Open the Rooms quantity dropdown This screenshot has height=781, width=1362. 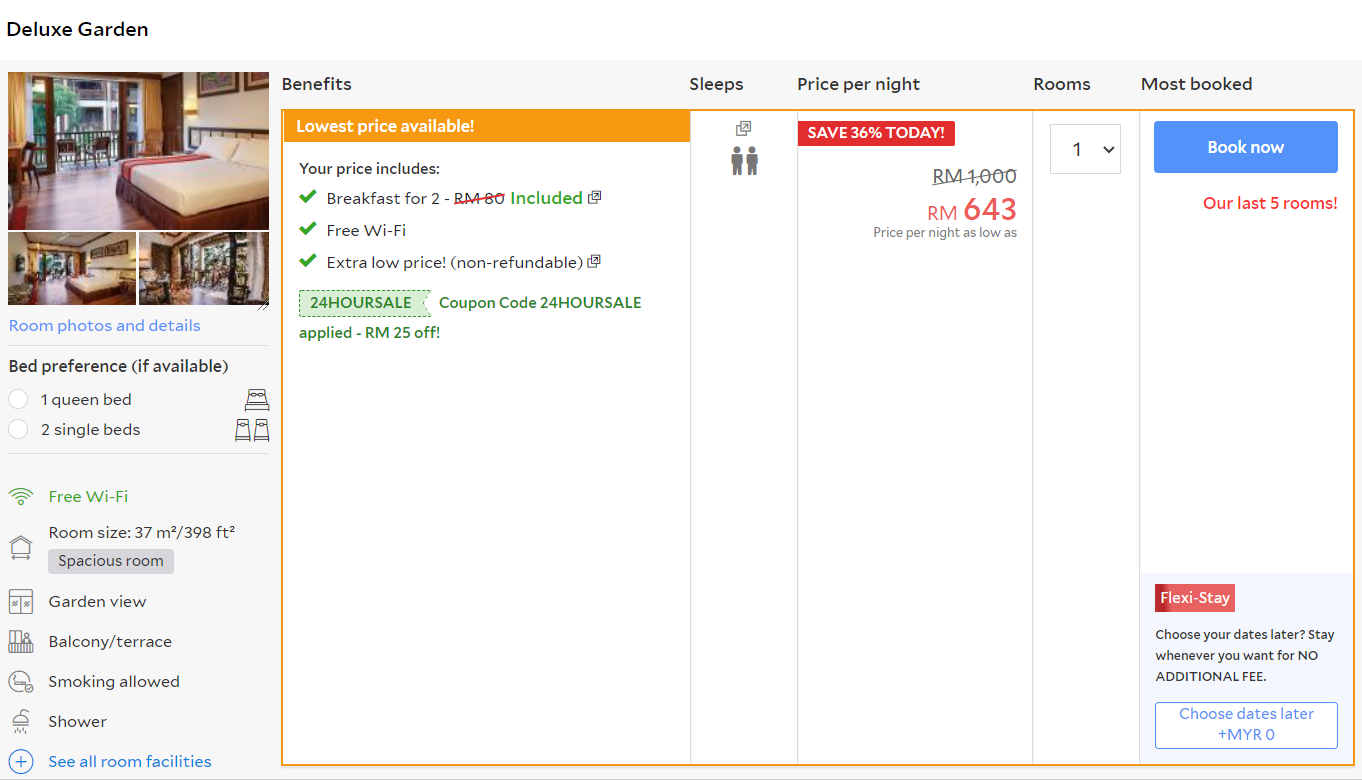tap(1085, 149)
